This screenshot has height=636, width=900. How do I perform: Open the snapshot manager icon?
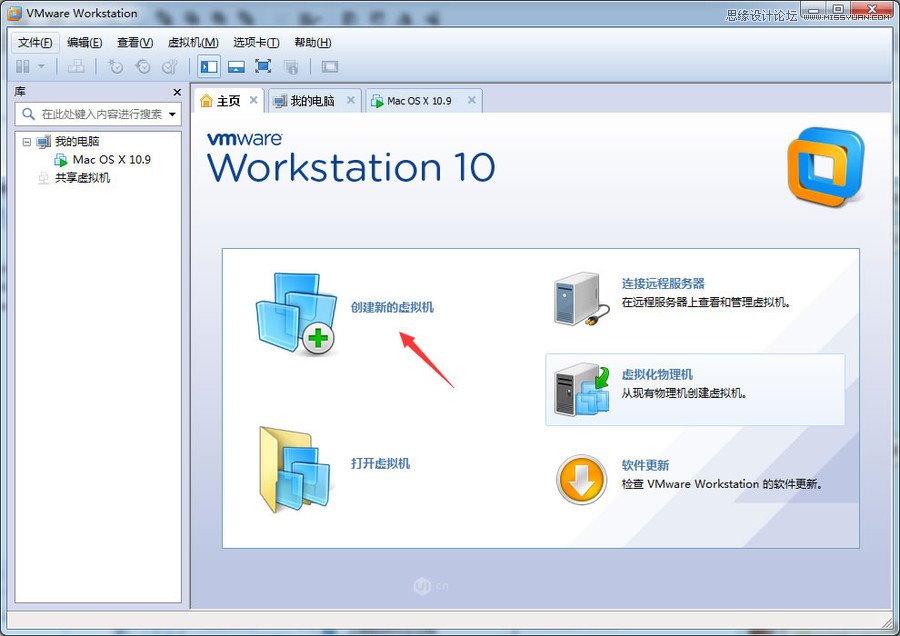[x=169, y=66]
